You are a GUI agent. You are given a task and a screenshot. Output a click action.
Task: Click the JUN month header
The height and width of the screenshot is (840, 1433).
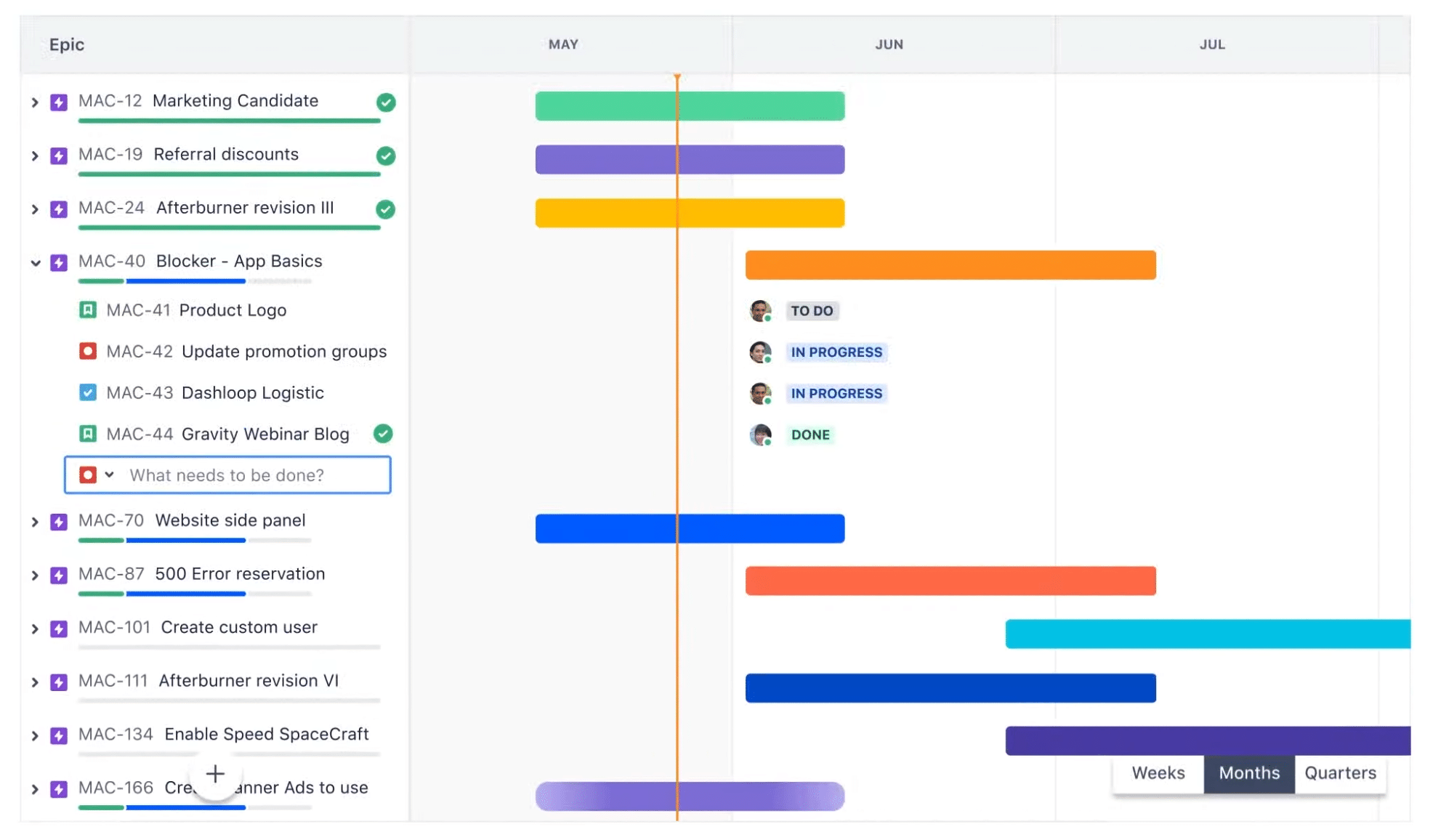[889, 44]
